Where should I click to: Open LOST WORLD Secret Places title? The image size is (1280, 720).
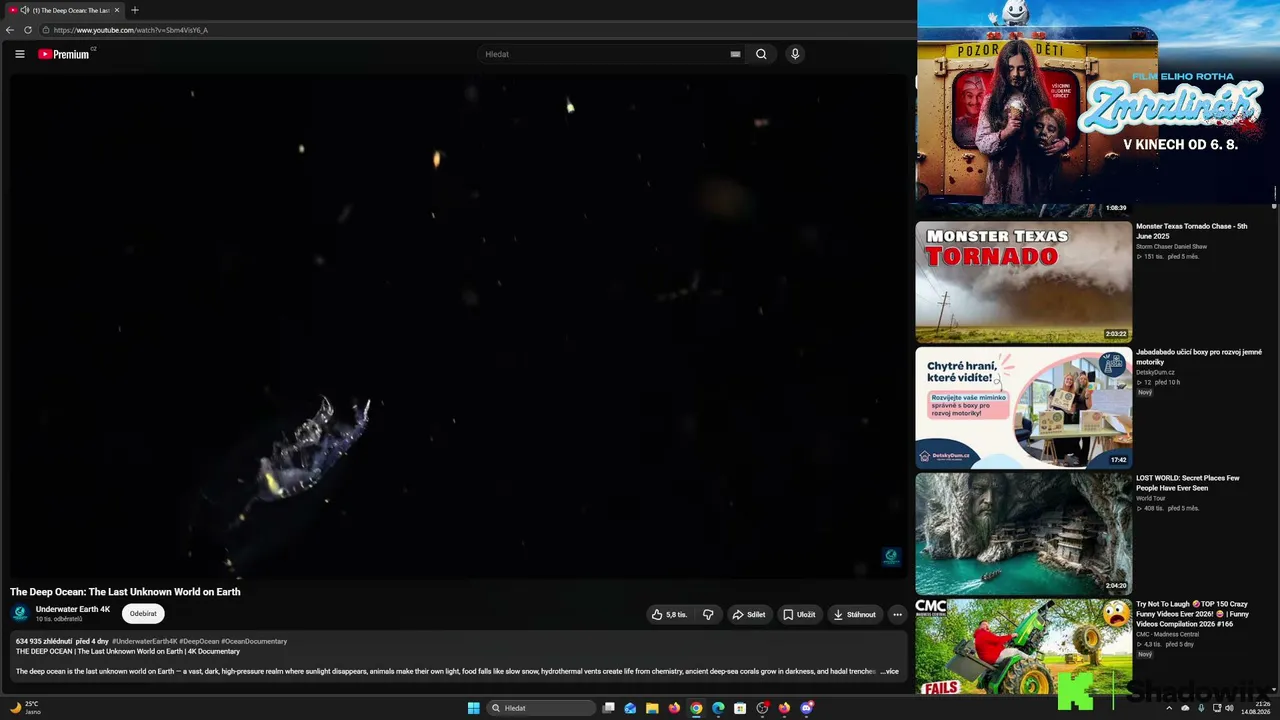[1187, 483]
